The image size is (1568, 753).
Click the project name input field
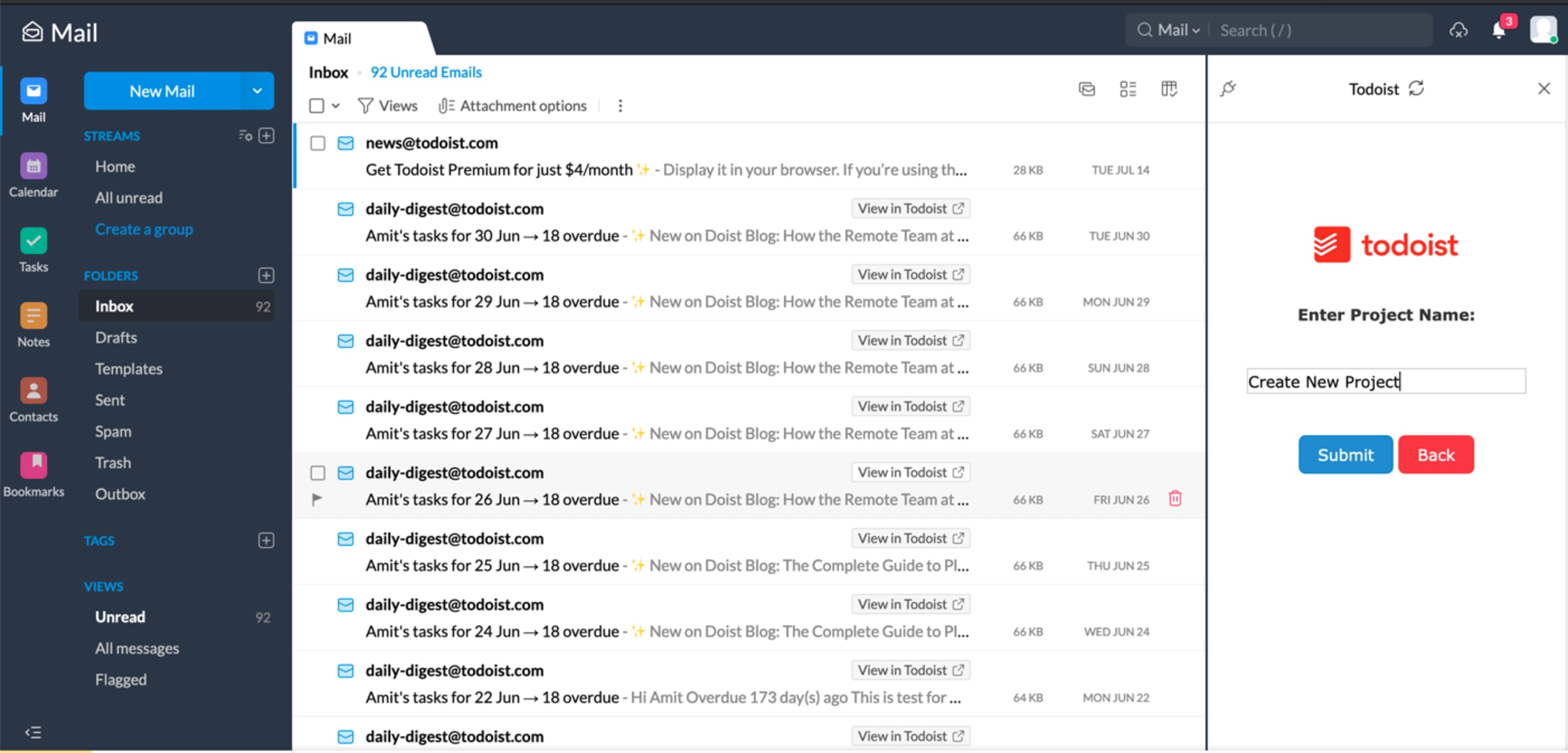(1386, 381)
